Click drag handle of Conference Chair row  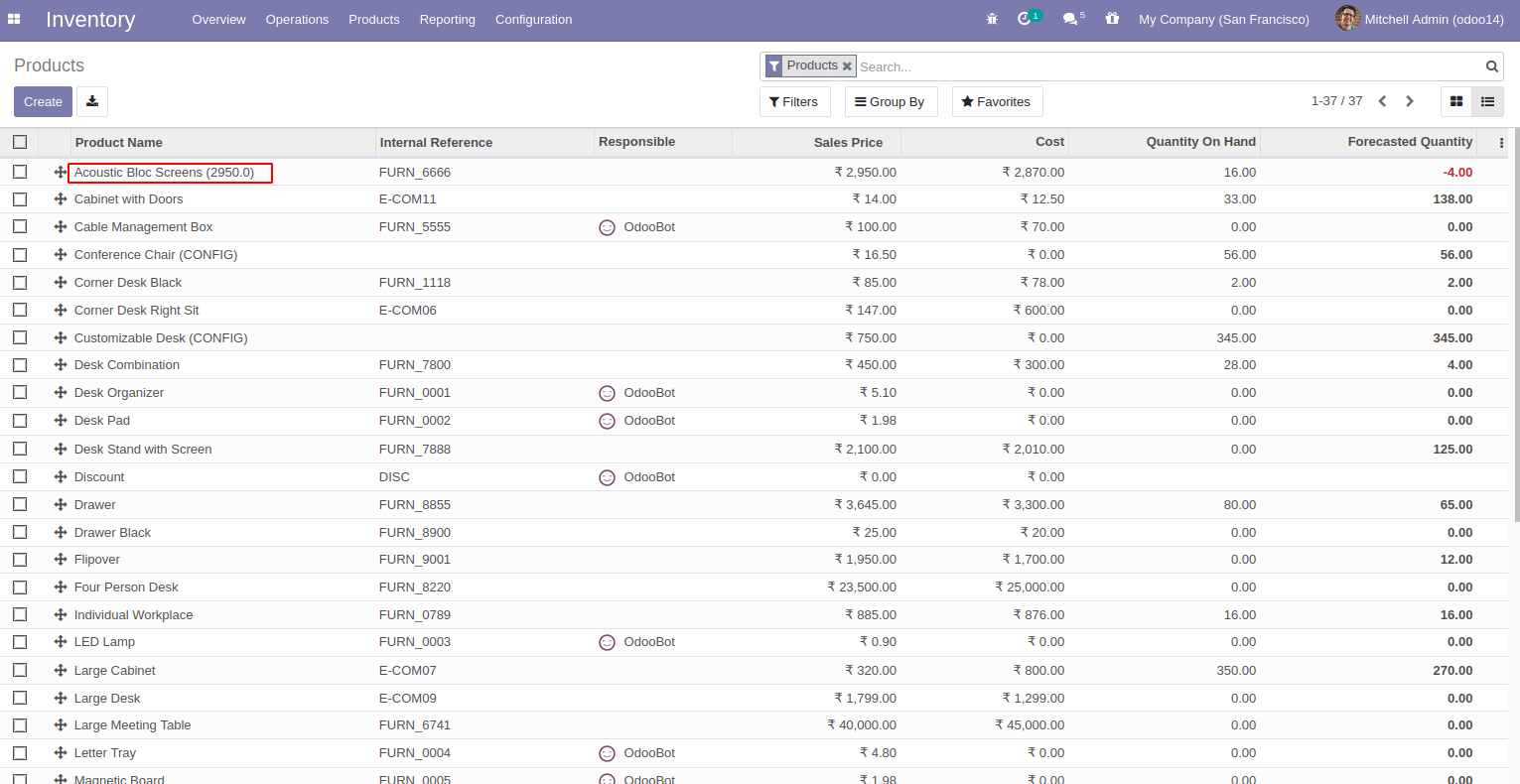pos(61,255)
